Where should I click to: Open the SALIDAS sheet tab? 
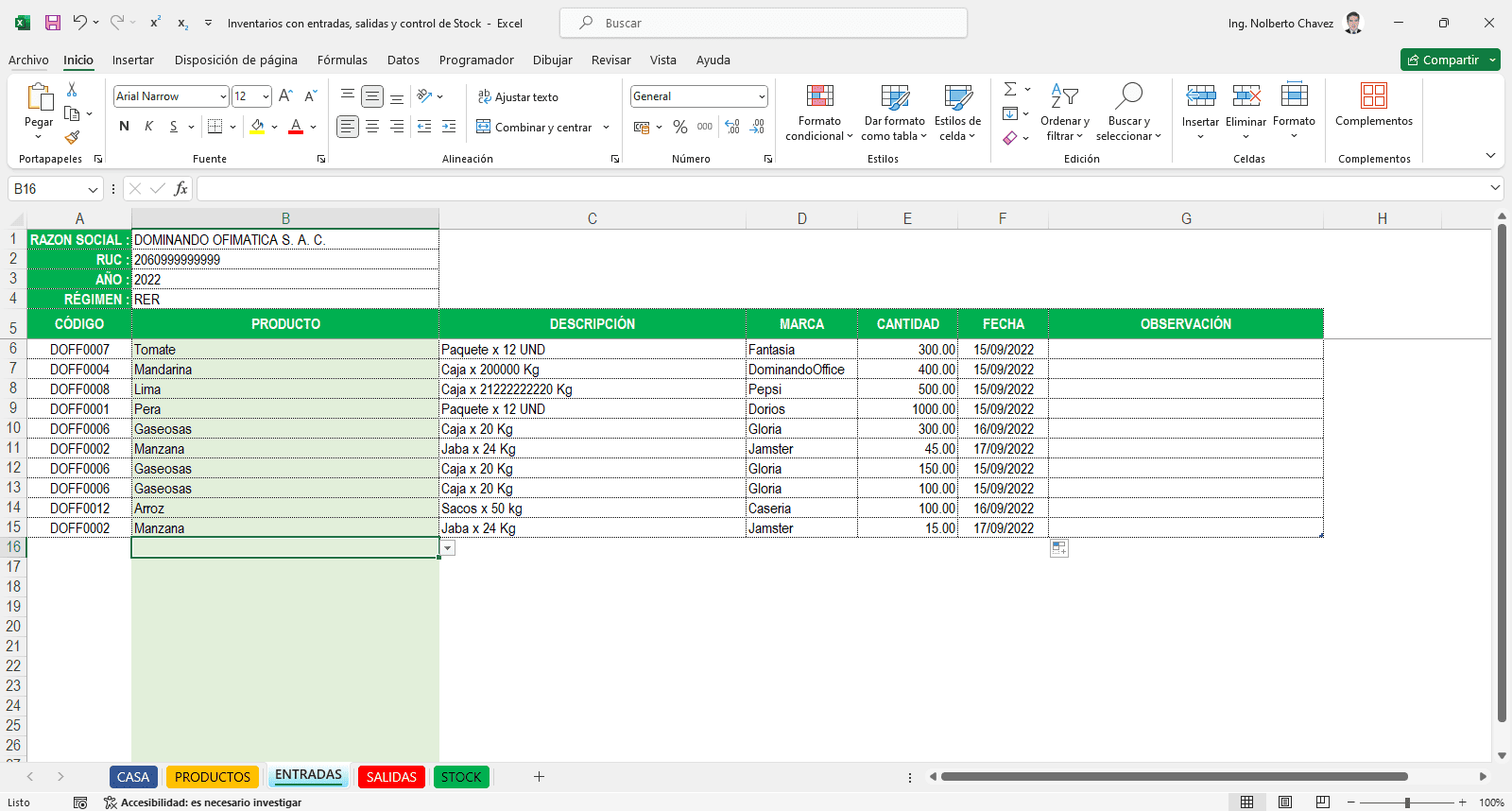click(391, 777)
